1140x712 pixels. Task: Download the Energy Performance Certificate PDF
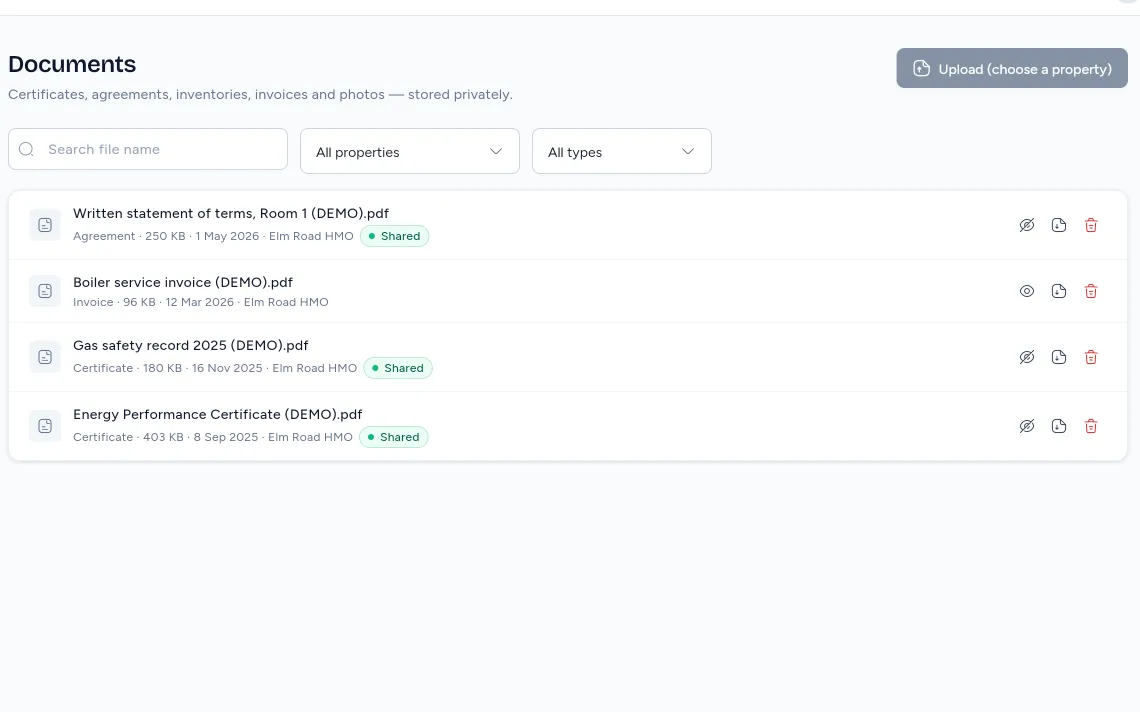(x=1059, y=426)
